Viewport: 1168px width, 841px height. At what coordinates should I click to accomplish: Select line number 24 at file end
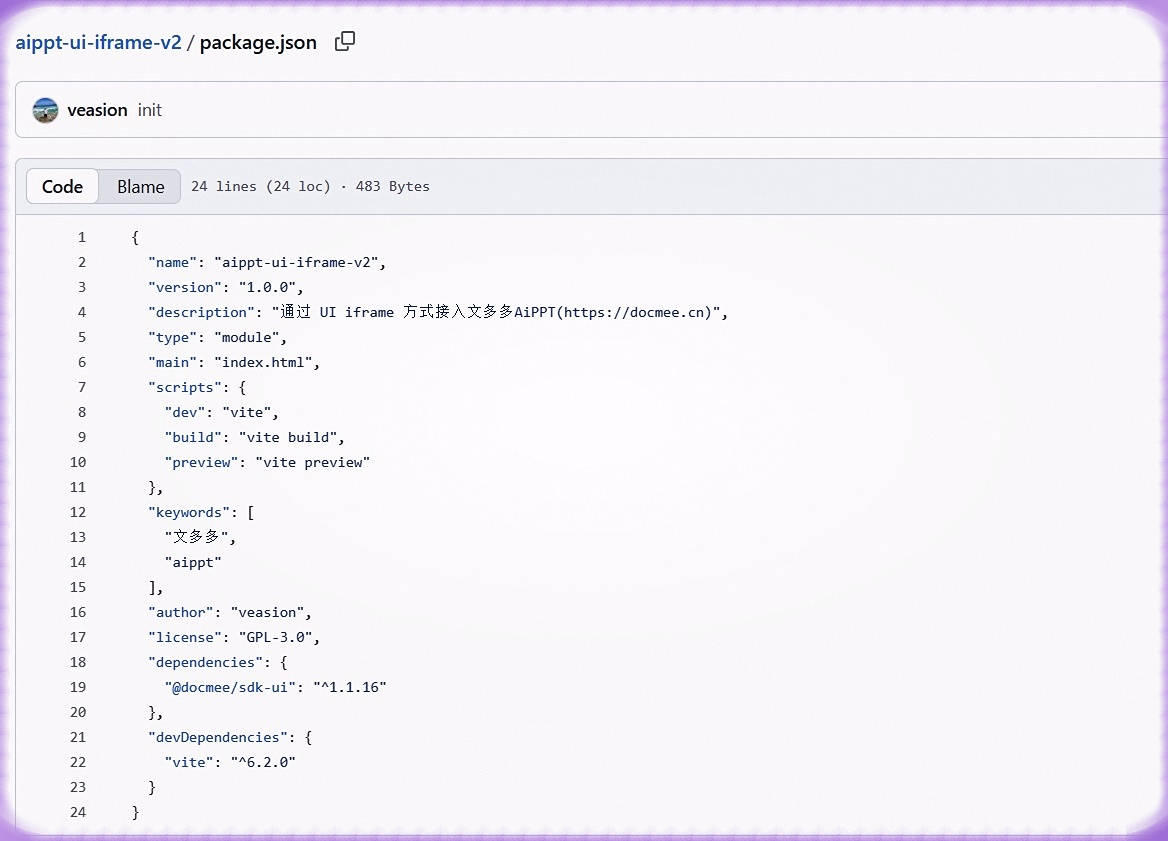pyautogui.click(x=78, y=813)
